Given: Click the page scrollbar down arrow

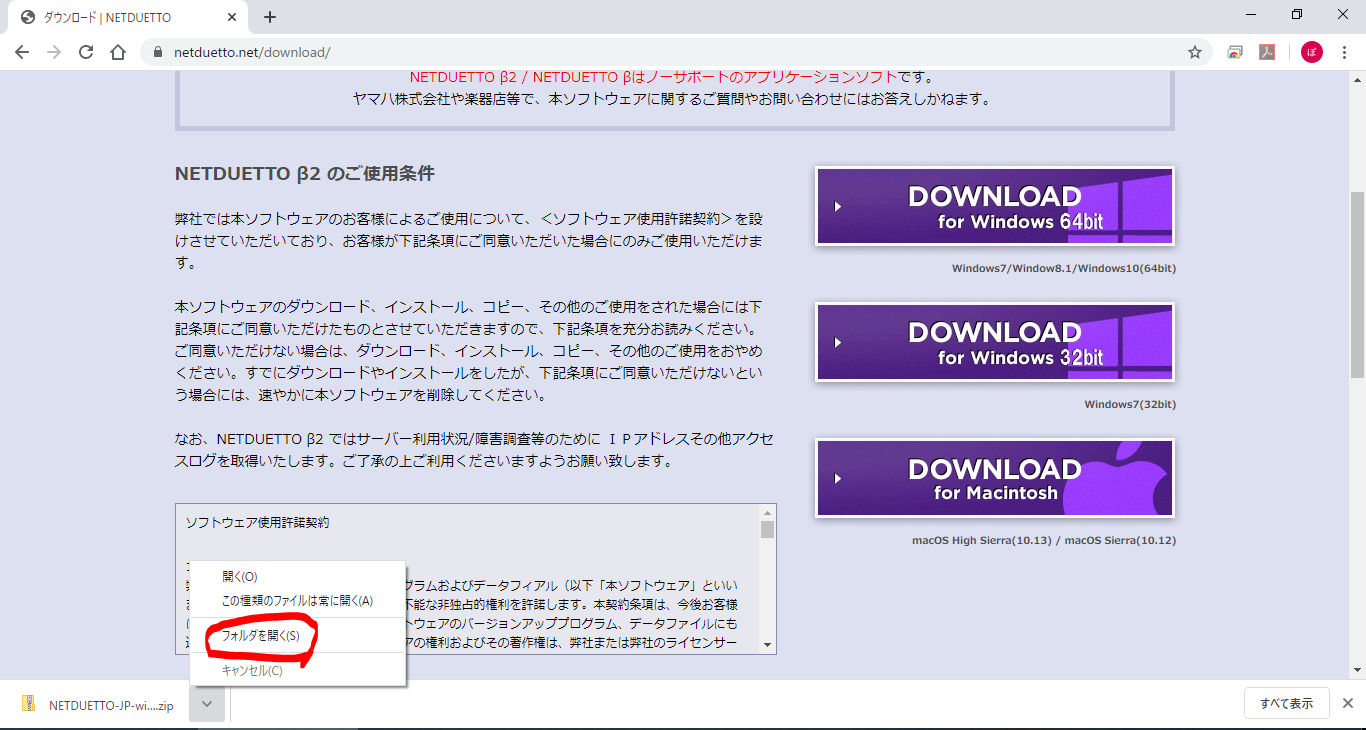Looking at the screenshot, I should click(x=1357, y=672).
